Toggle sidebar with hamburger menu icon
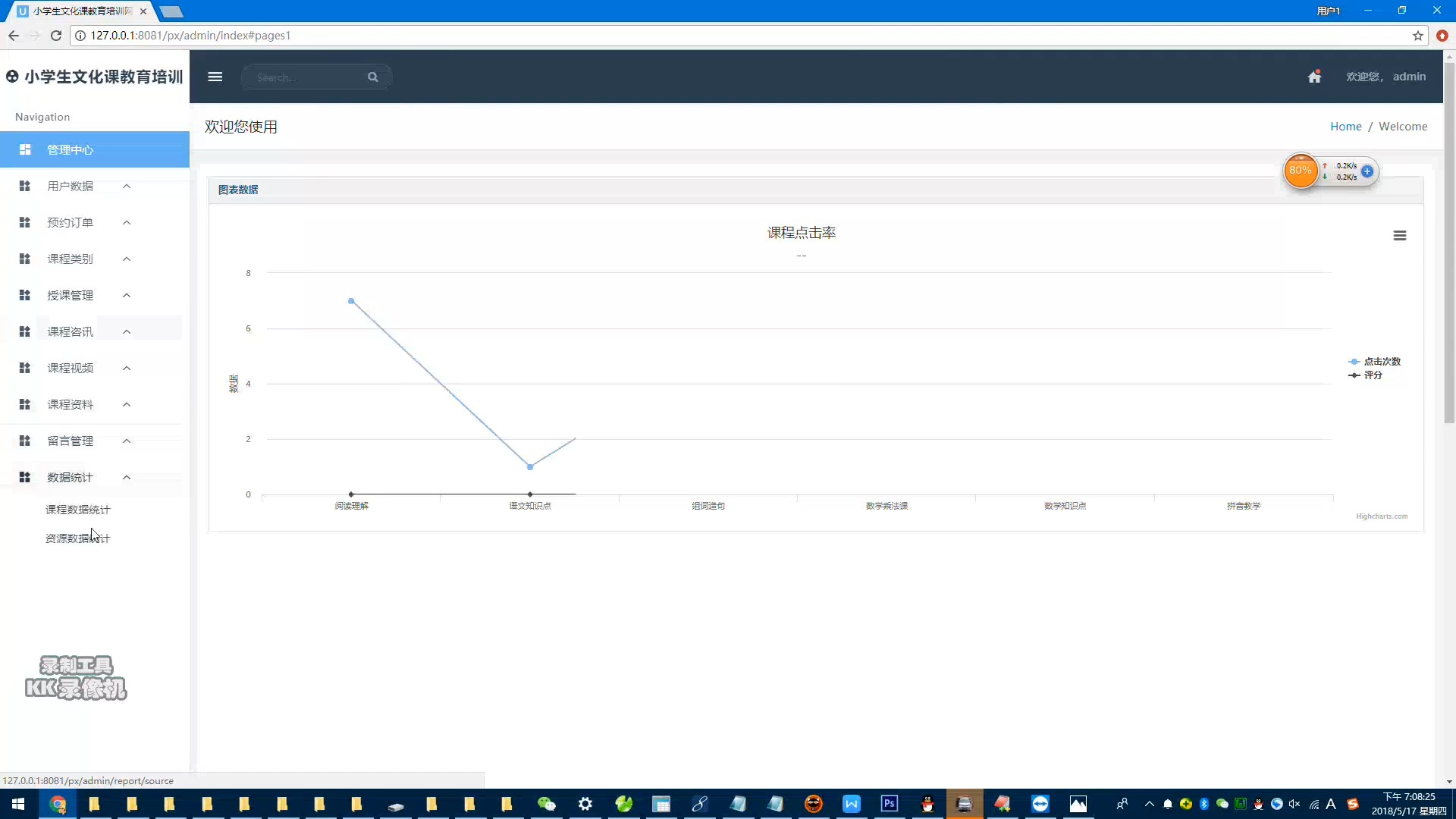Viewport: 1456px width, 819px height. (x=215, y=77)
